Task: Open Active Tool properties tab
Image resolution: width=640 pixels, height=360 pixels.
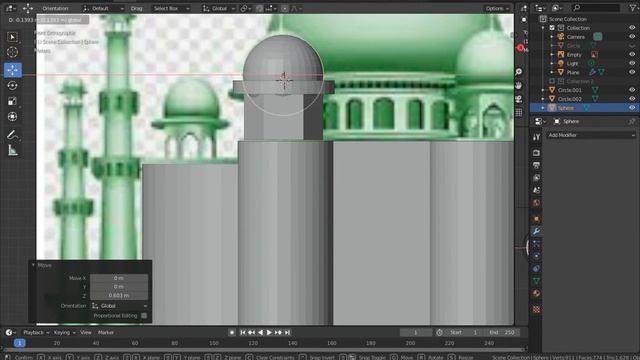Action: click(x=536, y=137)
